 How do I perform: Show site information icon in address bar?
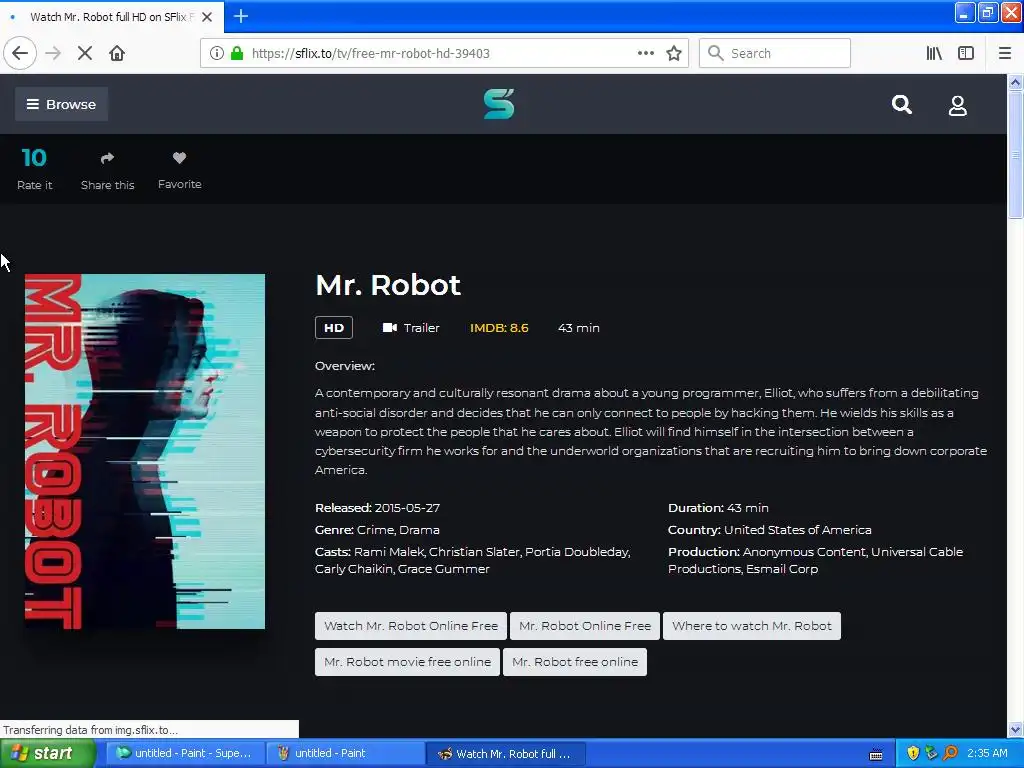(x=217, y=53)
